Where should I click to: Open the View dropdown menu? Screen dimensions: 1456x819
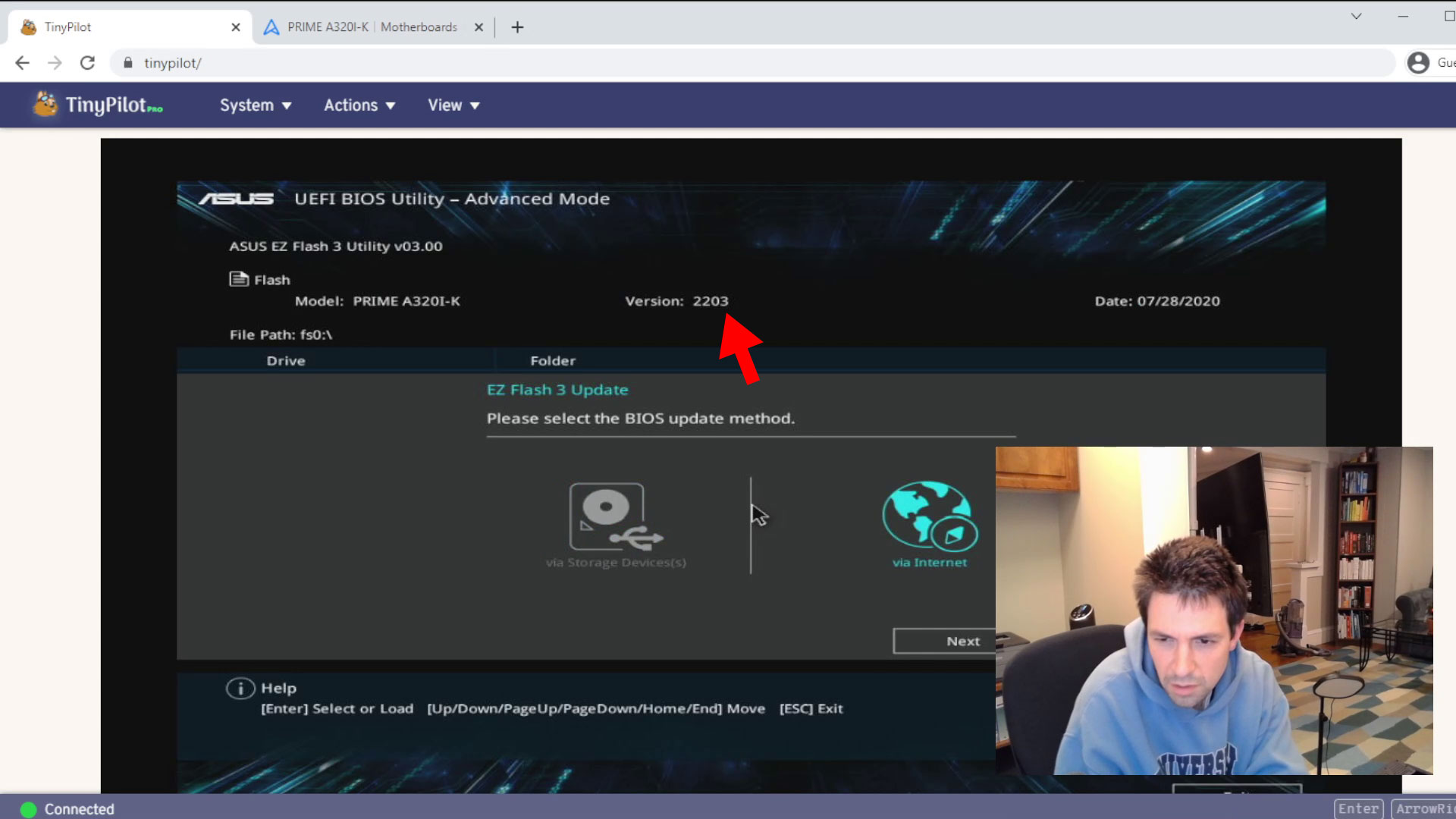(x=453, y=105)
